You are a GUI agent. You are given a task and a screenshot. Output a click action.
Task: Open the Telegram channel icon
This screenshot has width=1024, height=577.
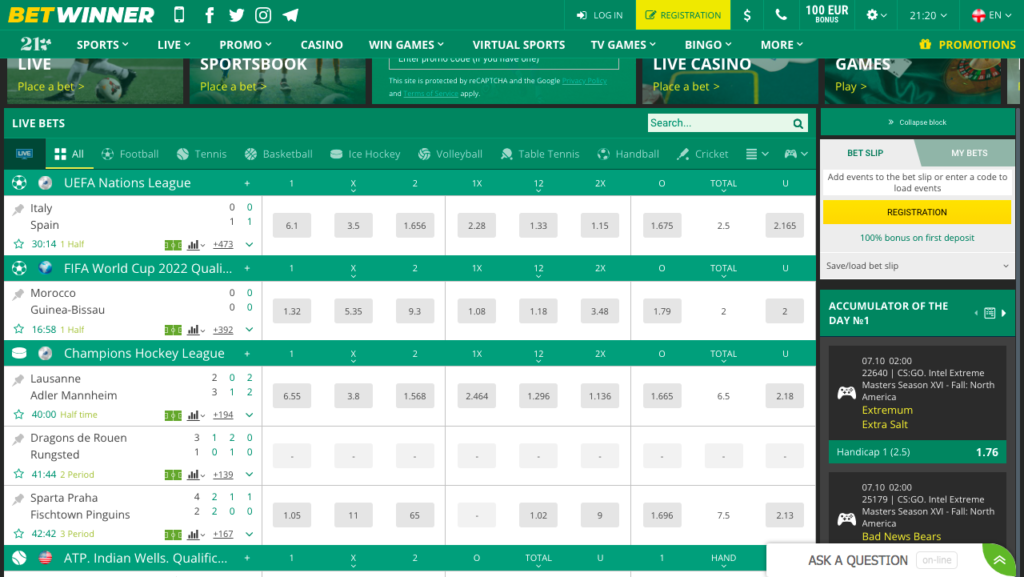click(291, 15)
